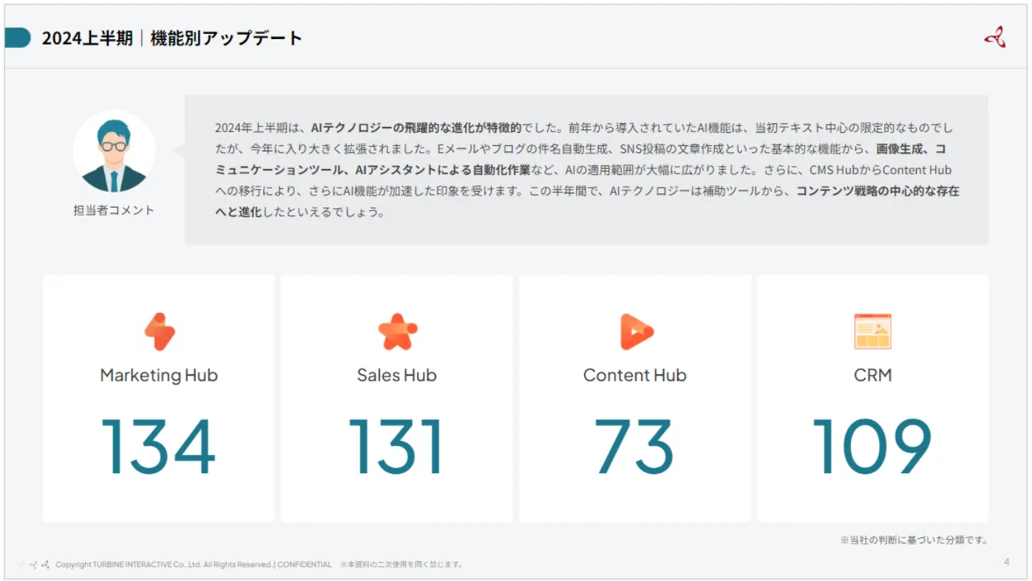Click the note ※当社の判断に基づいた分類です。
The width and height of the screenshot is (1032, 581).
coord(914,540)
